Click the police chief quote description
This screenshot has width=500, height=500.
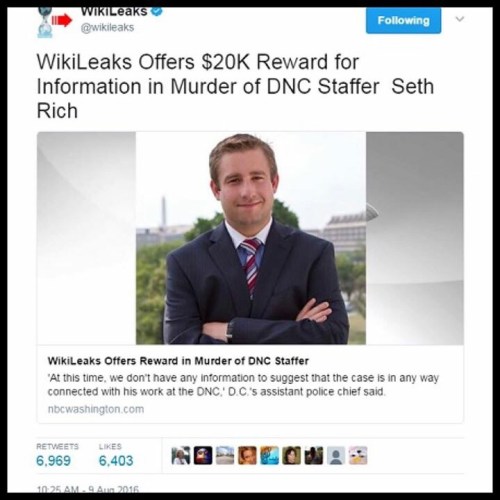pyautogui.click(x=243, y=385)
